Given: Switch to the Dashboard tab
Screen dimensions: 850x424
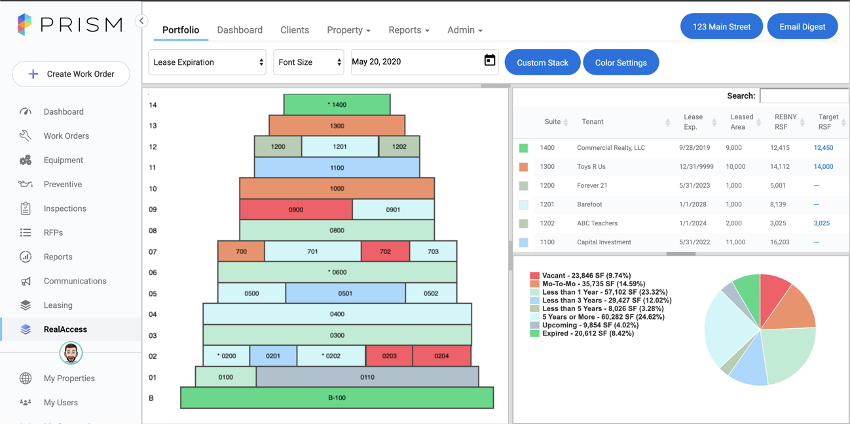Looking at the screenshot, I should [240, 30].
